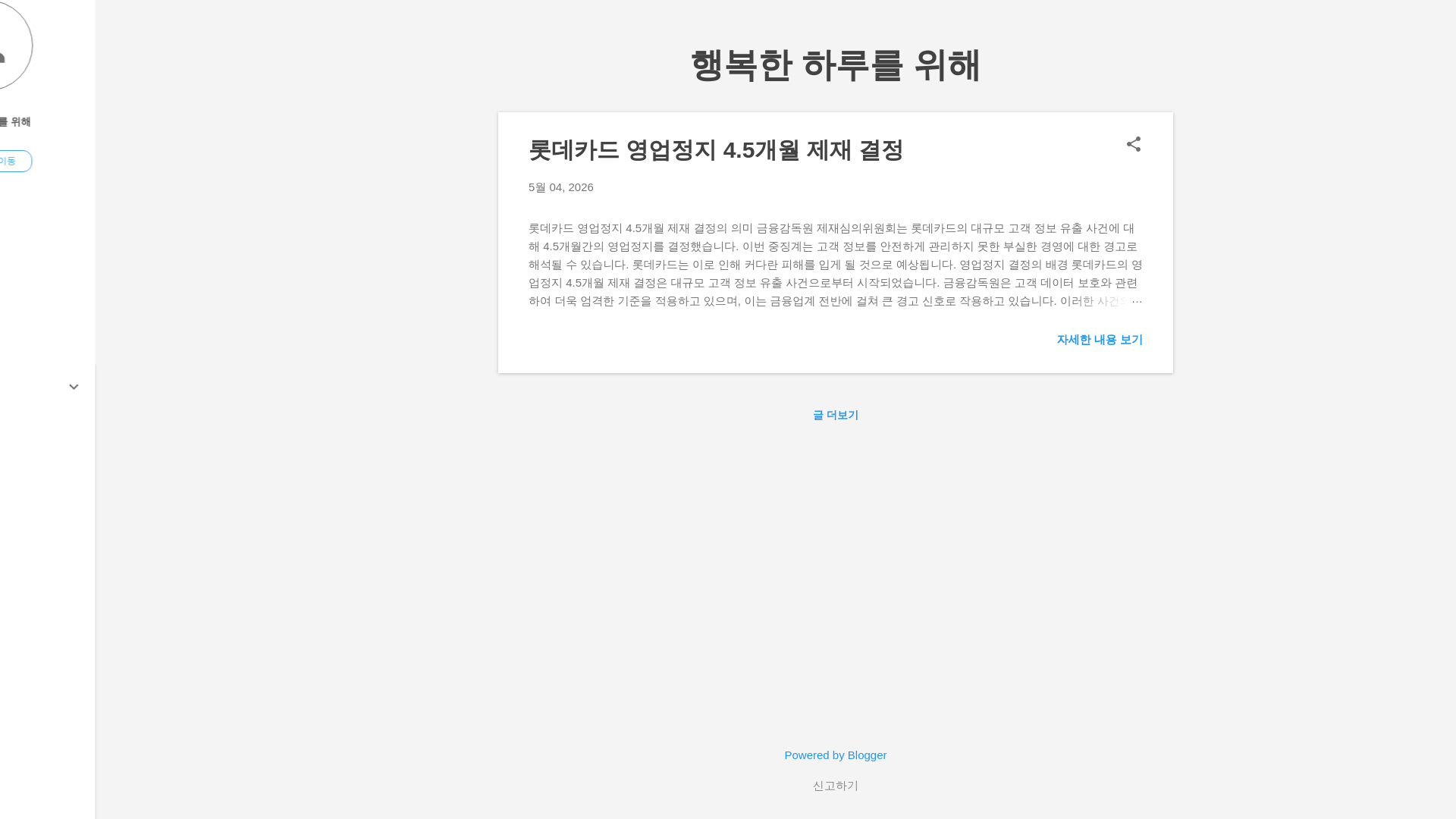1456x819 pixels.
Task: Expand the sidebar chevron arrow
Action: click(x=74, y=387)
